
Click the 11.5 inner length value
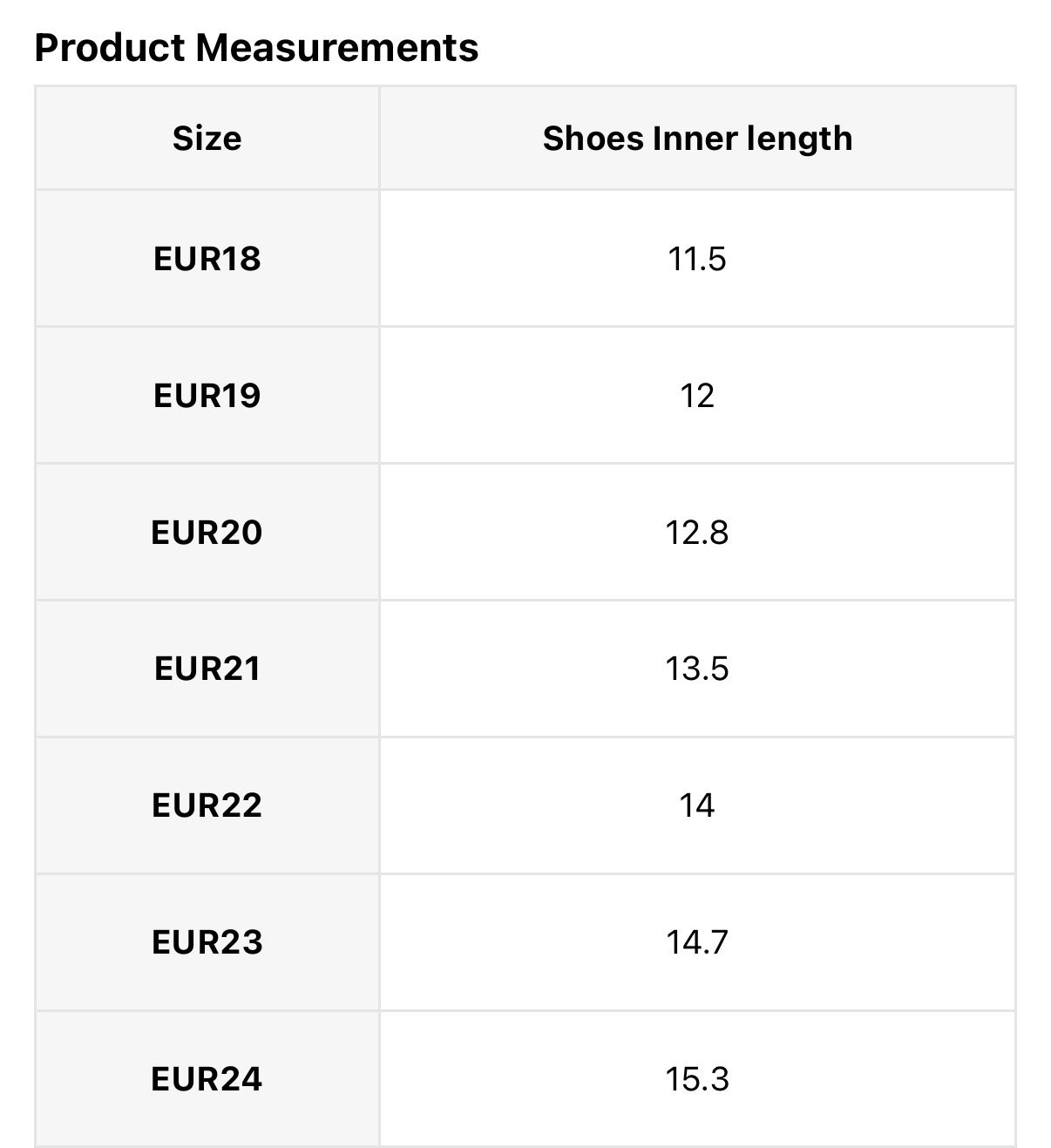[x=697, y=259]
